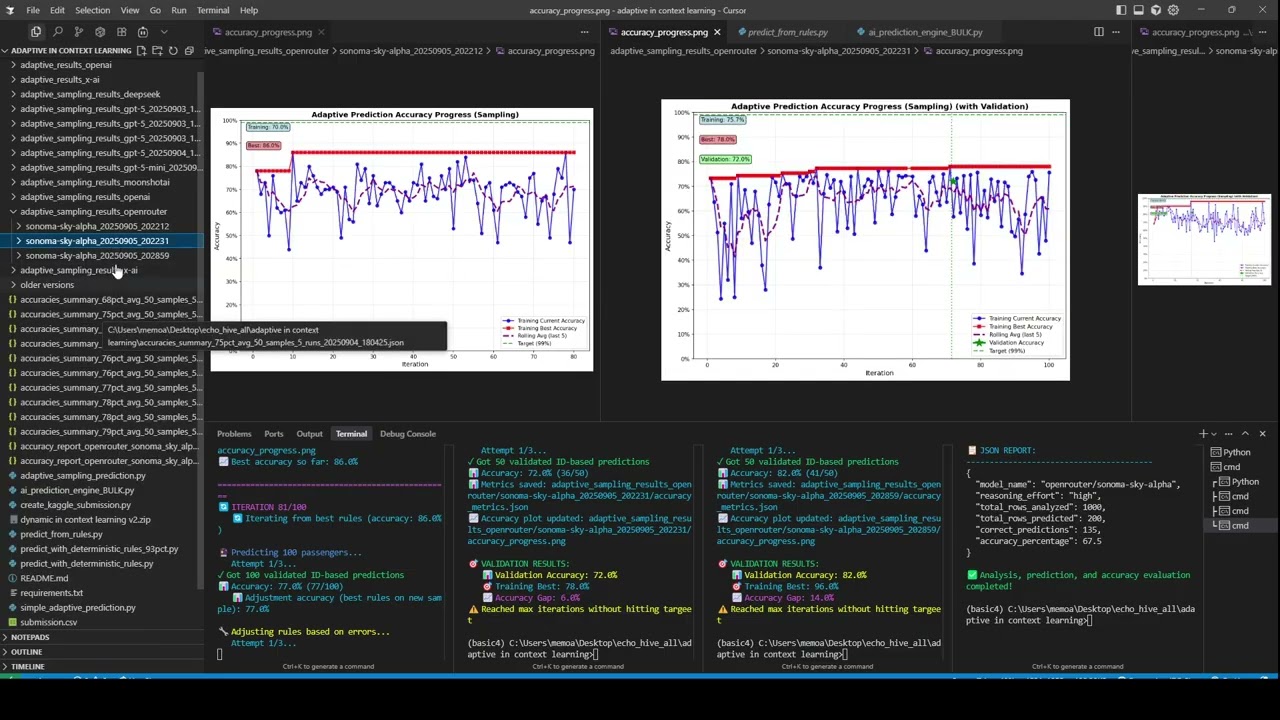Viewport: 1280px width, 720px height.
Task: Open the terminal panel more actions menu
Action: click(1230, 434)
